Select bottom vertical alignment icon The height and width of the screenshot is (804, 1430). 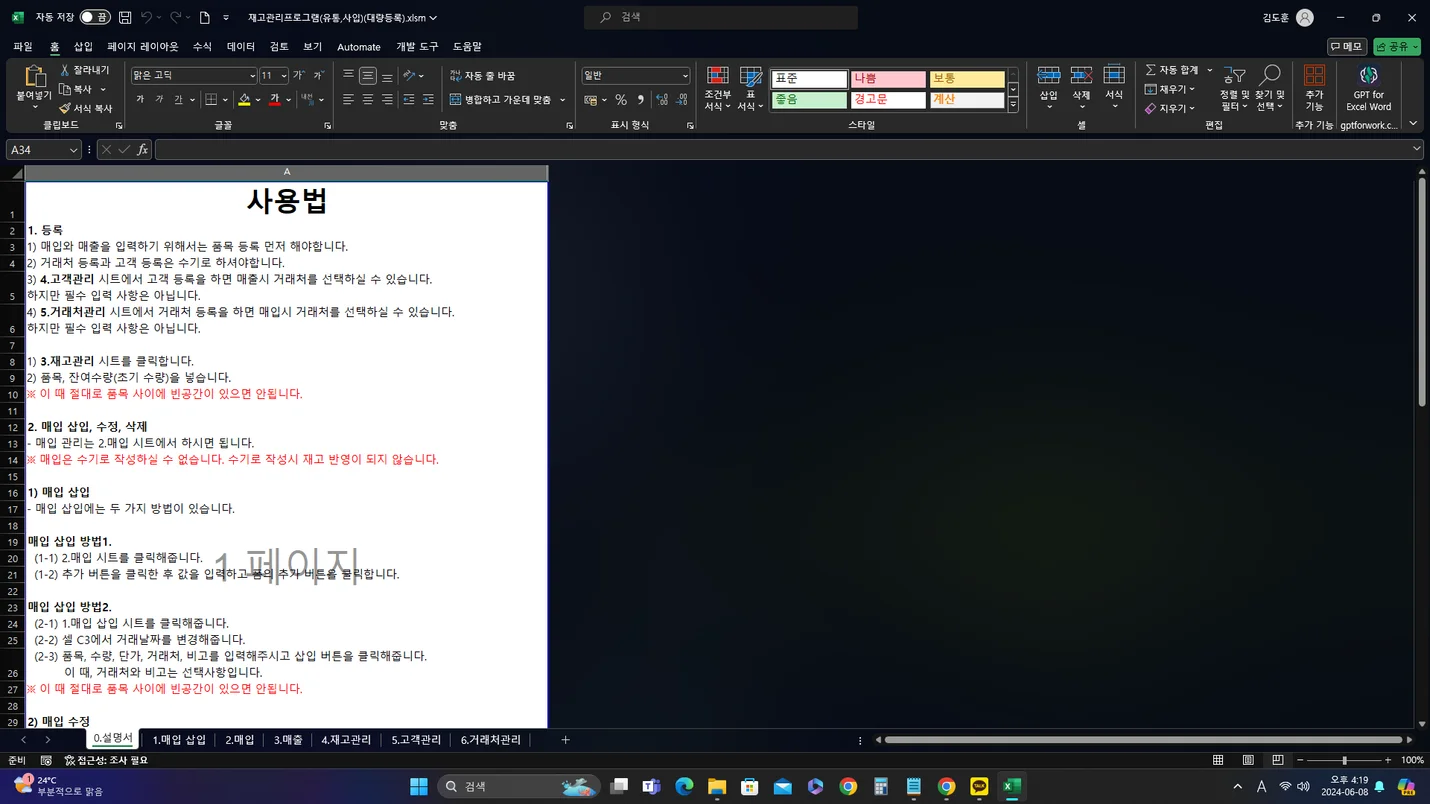tap(387, 76)
